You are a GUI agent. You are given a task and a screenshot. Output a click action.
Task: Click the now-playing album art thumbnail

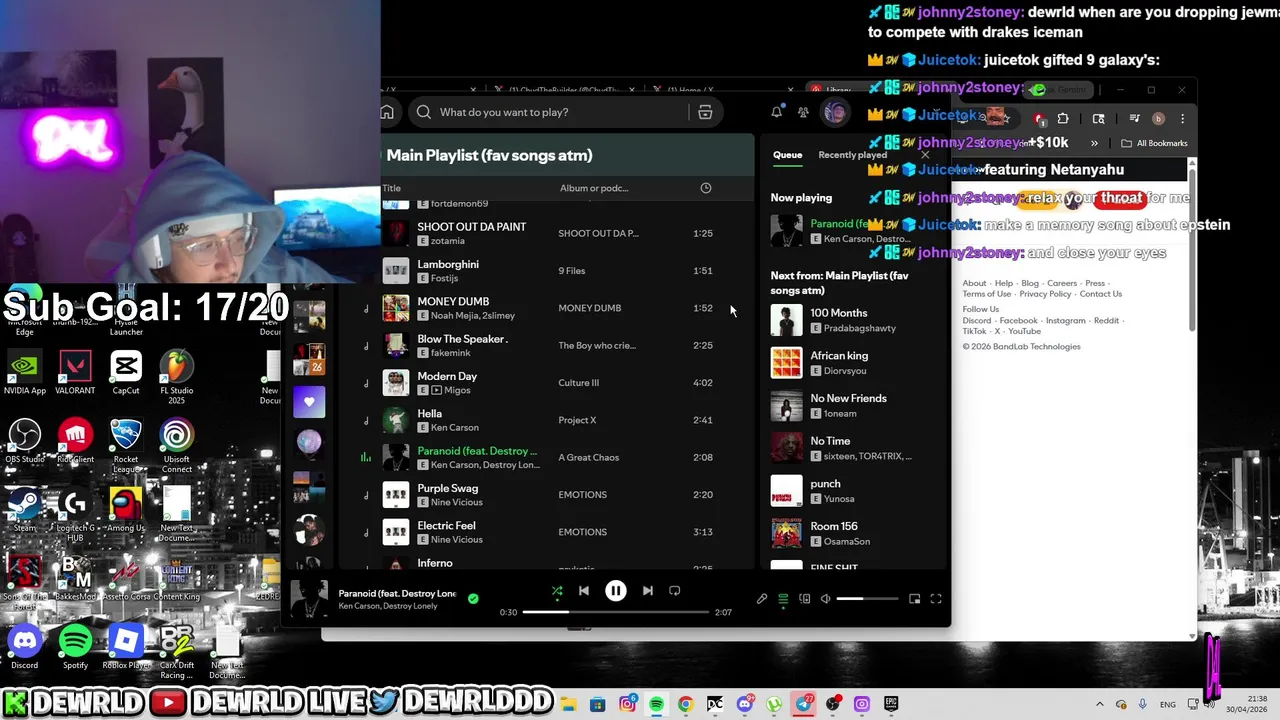click(309, 599)
